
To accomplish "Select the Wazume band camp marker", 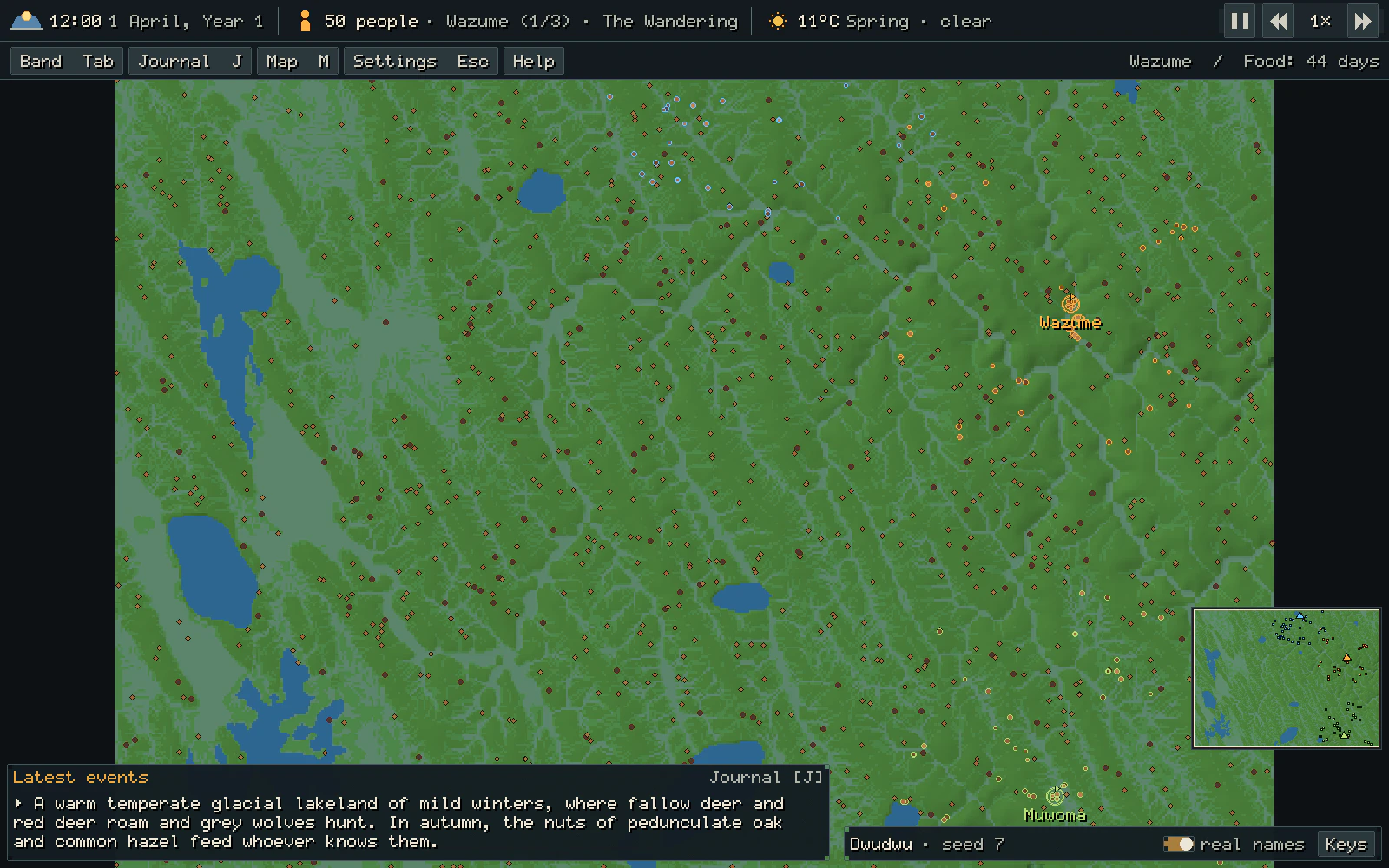I will tap(1070, 304).
